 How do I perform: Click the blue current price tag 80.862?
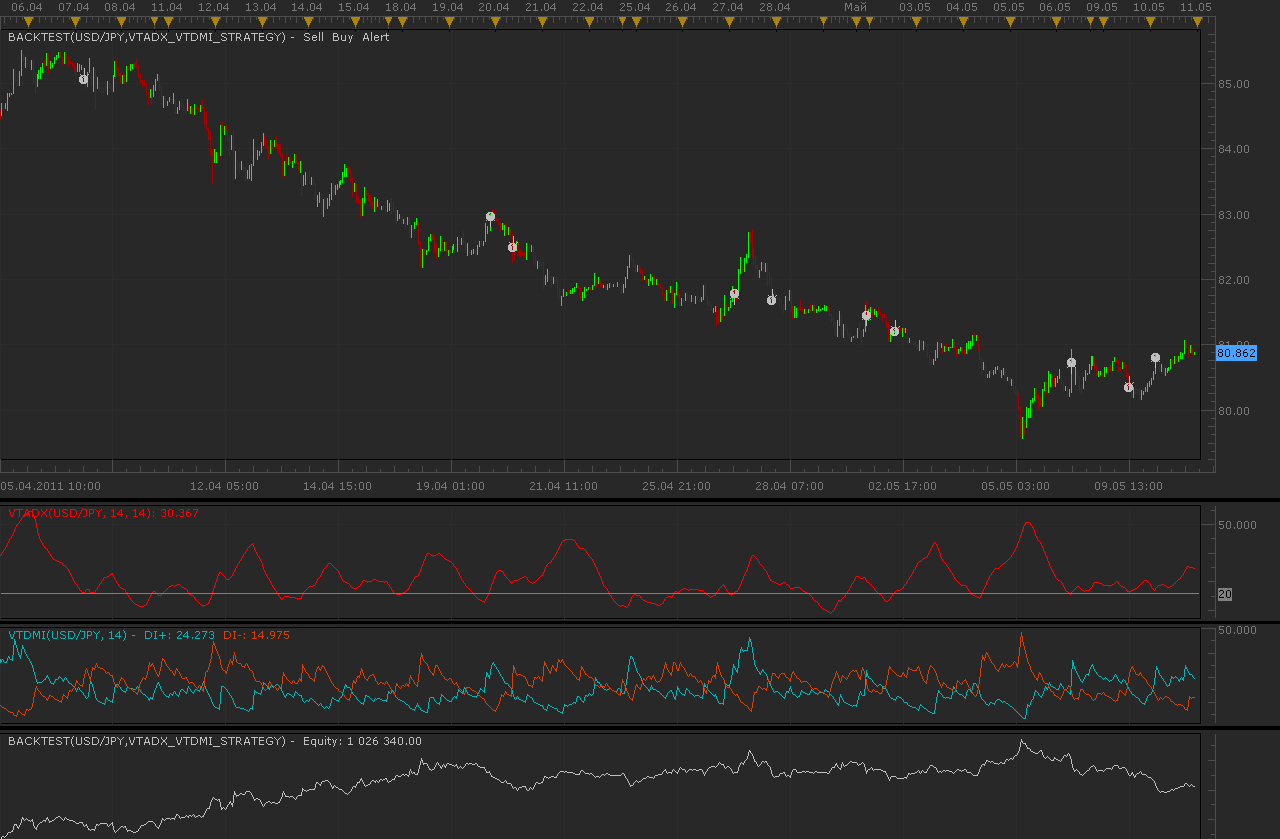1236,353
